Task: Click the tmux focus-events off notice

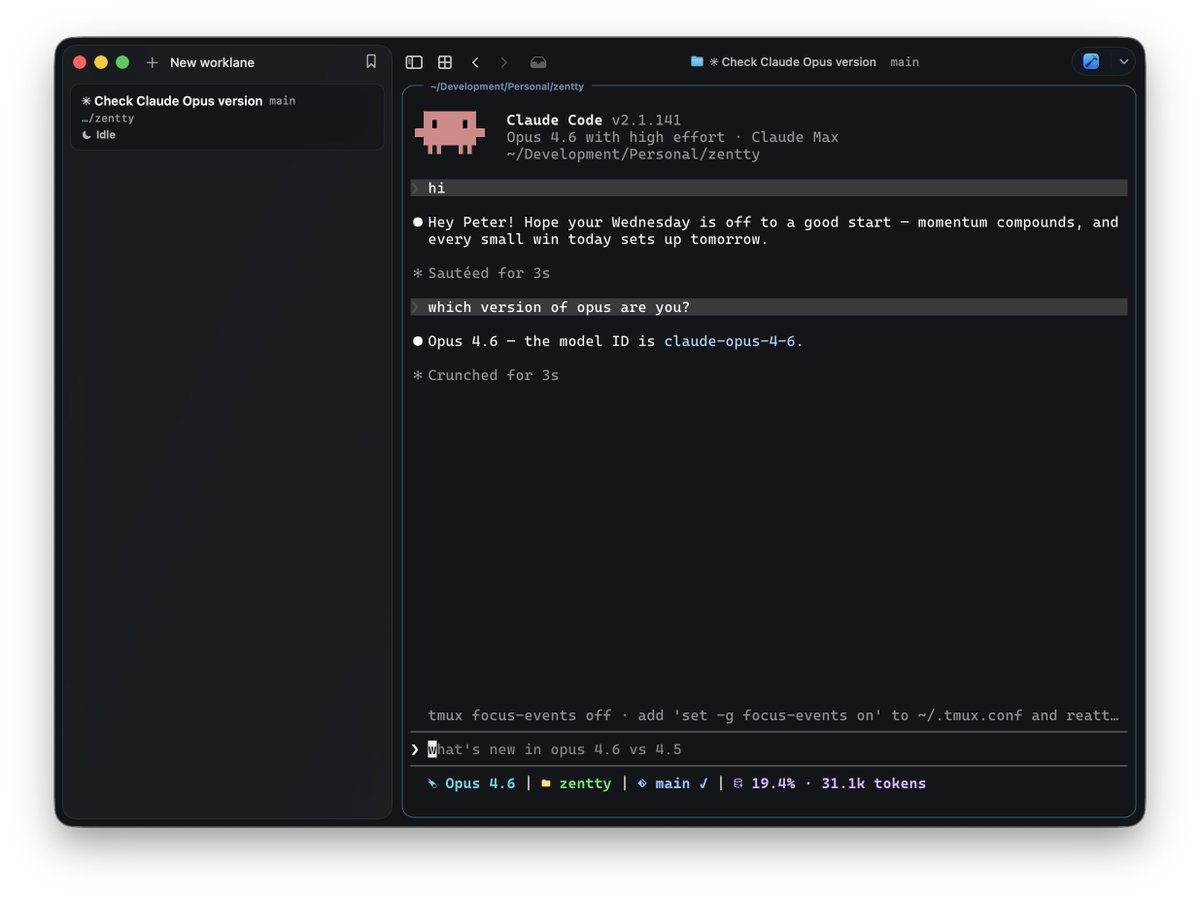Action: (x=773, y=716)
